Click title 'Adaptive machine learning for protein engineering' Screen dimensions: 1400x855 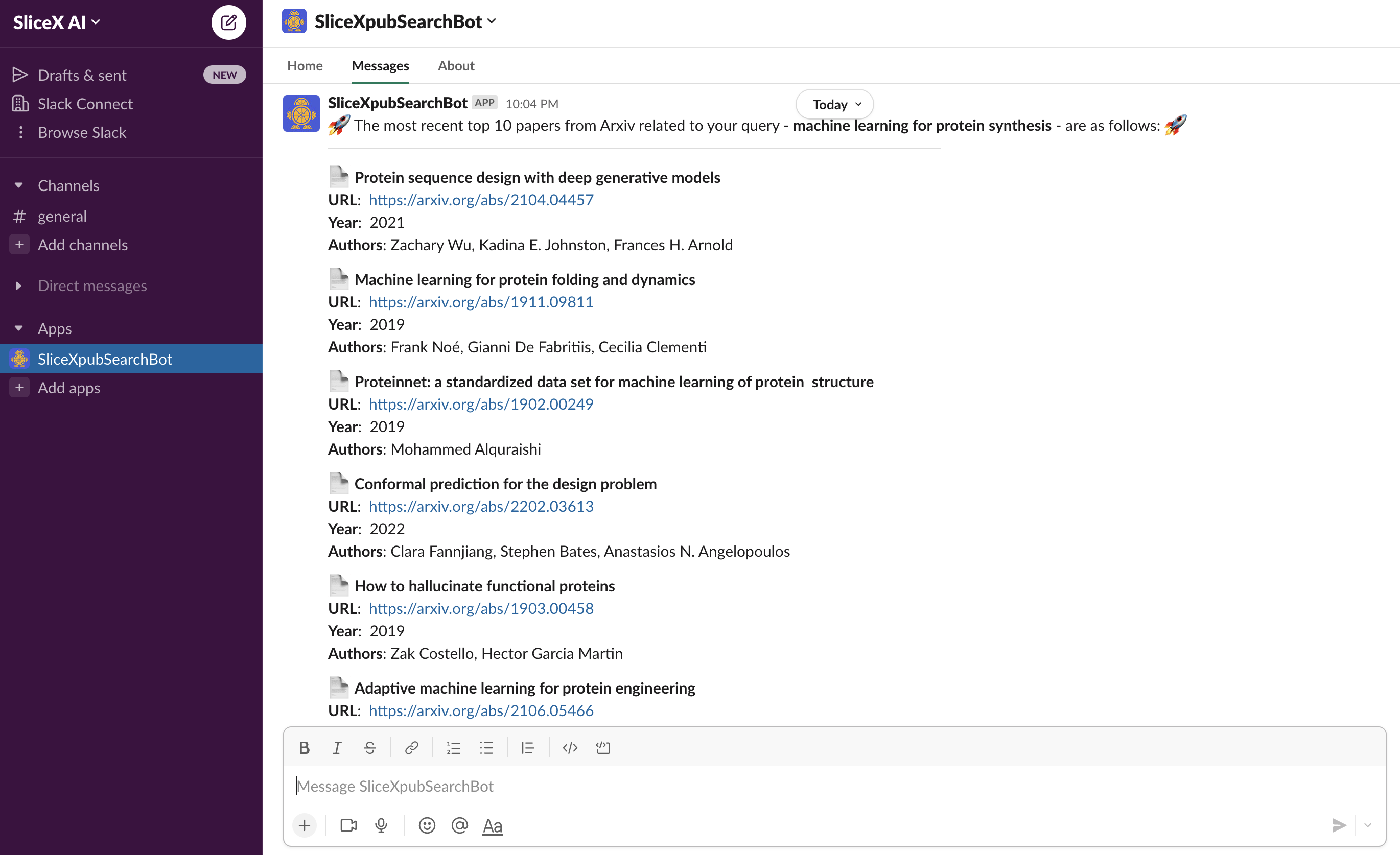click(525, 688)
